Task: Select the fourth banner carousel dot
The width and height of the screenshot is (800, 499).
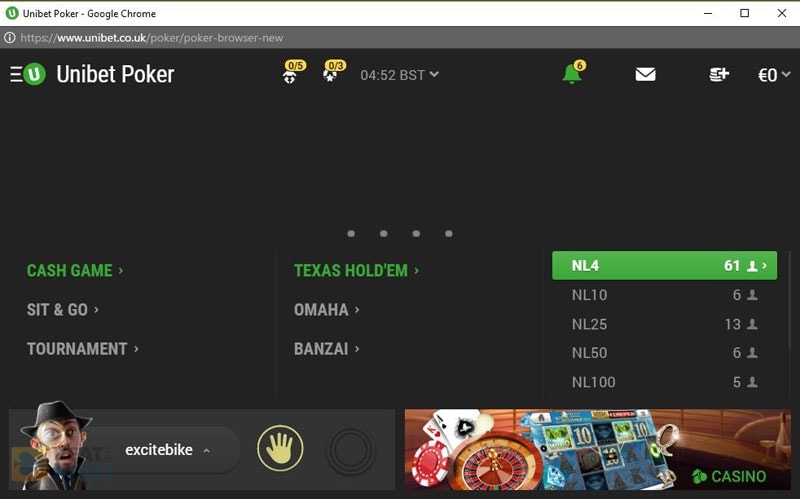Action: pyautogui.click(x=448, y=234)
